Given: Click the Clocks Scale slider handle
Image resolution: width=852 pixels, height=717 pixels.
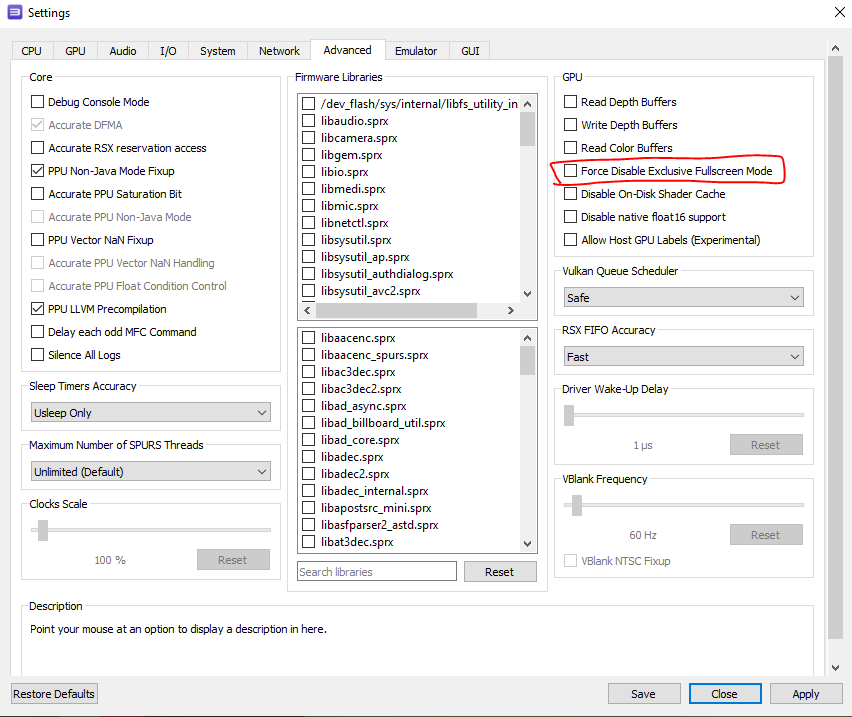Looking at the screenshot, I should click(x=43, y=530).
